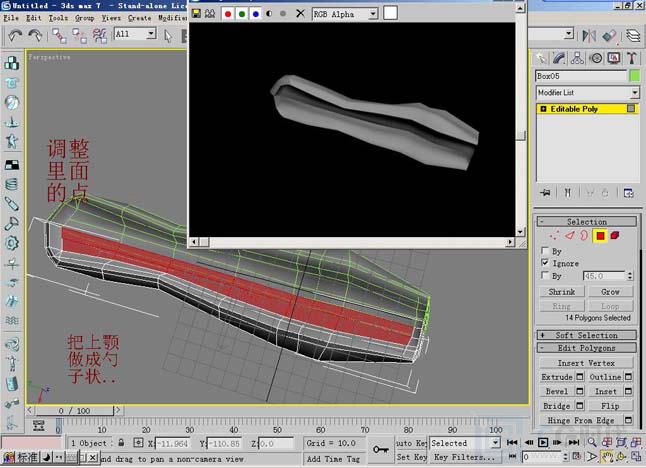Open the Create command panel tab
The image size is (646, 468).
541,58
